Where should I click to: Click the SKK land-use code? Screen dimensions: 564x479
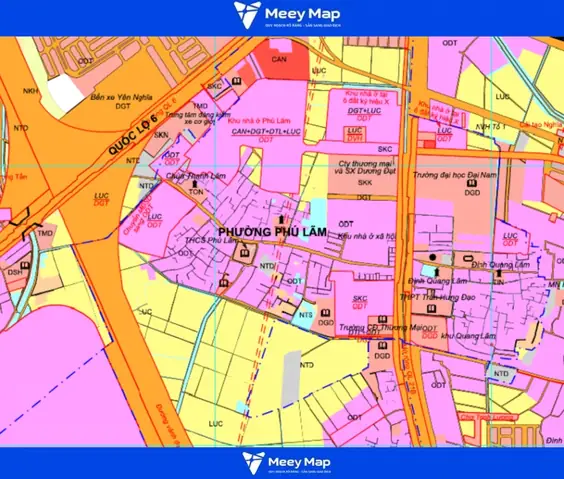click(x=365, y=183)
